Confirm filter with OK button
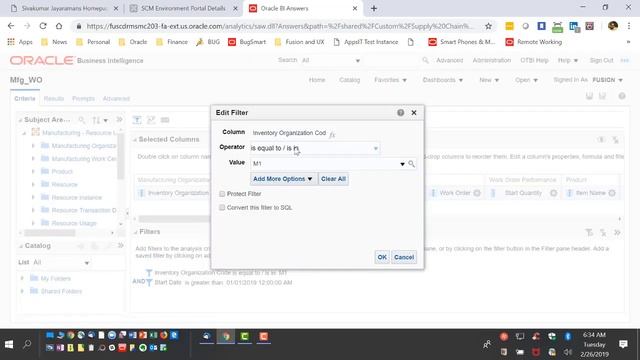Viewport: 640px width, 360px height. [382, 257]
